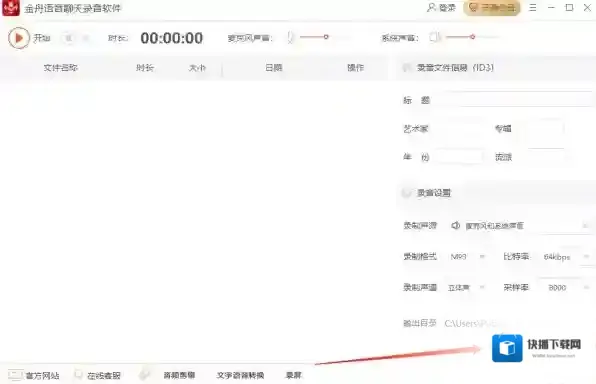Adjust the microphone volume slider
This screenshot has height=384, width=596.
pos(325,37)
